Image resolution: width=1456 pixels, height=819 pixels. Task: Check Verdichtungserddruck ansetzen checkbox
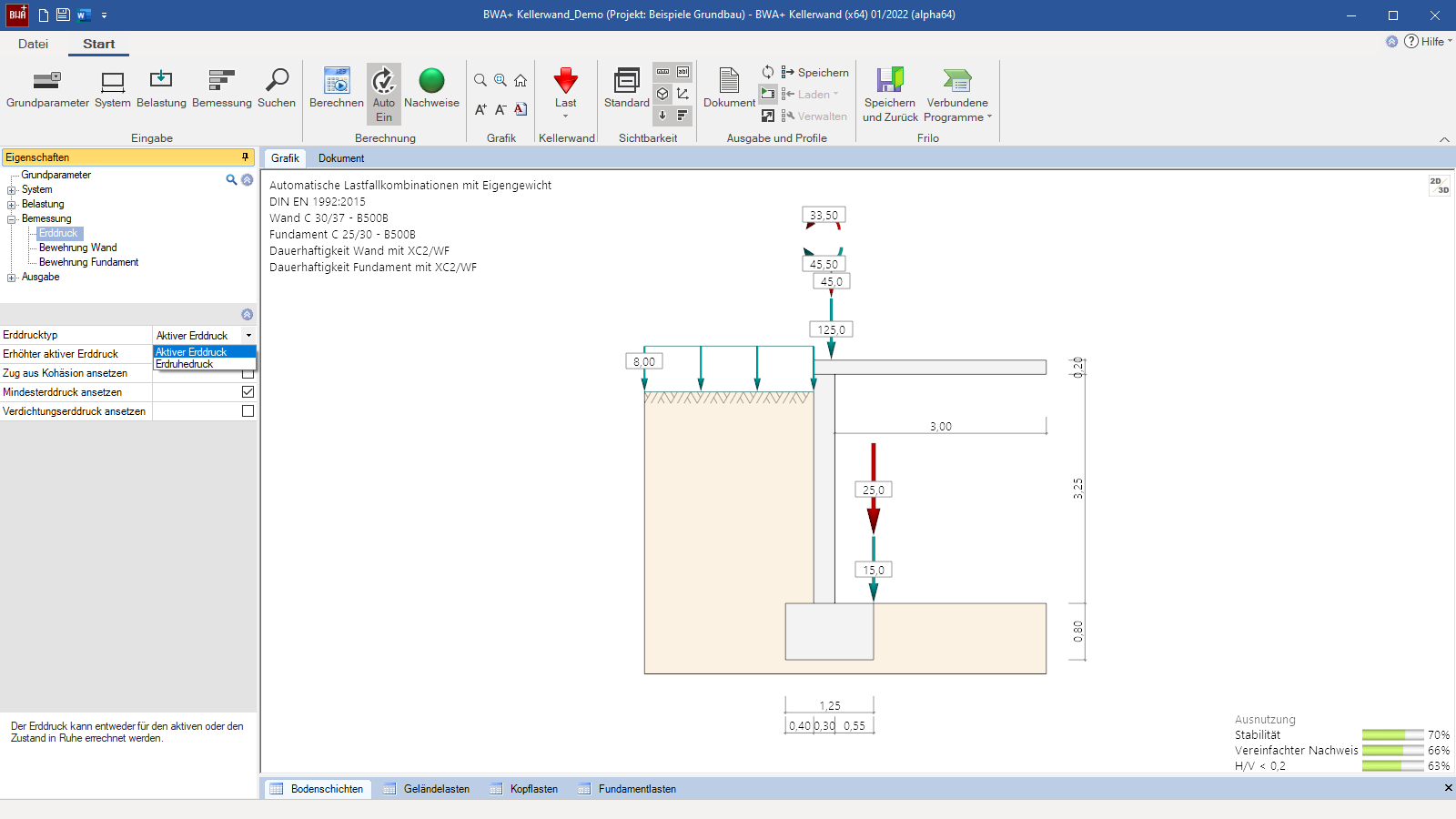click(248, 411)
